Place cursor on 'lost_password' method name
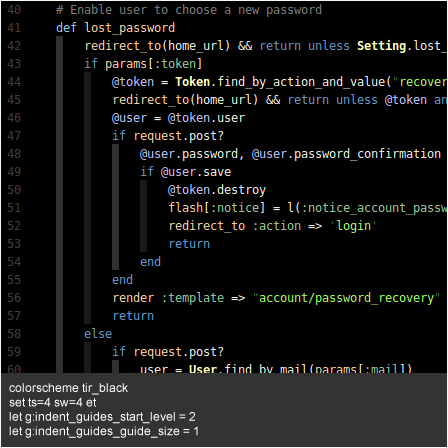The width and height of the screenshot is (448, 448). coord(130,28)
